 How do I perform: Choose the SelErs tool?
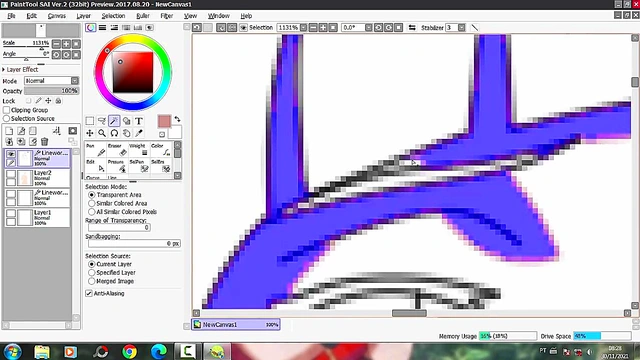point(160,166)
